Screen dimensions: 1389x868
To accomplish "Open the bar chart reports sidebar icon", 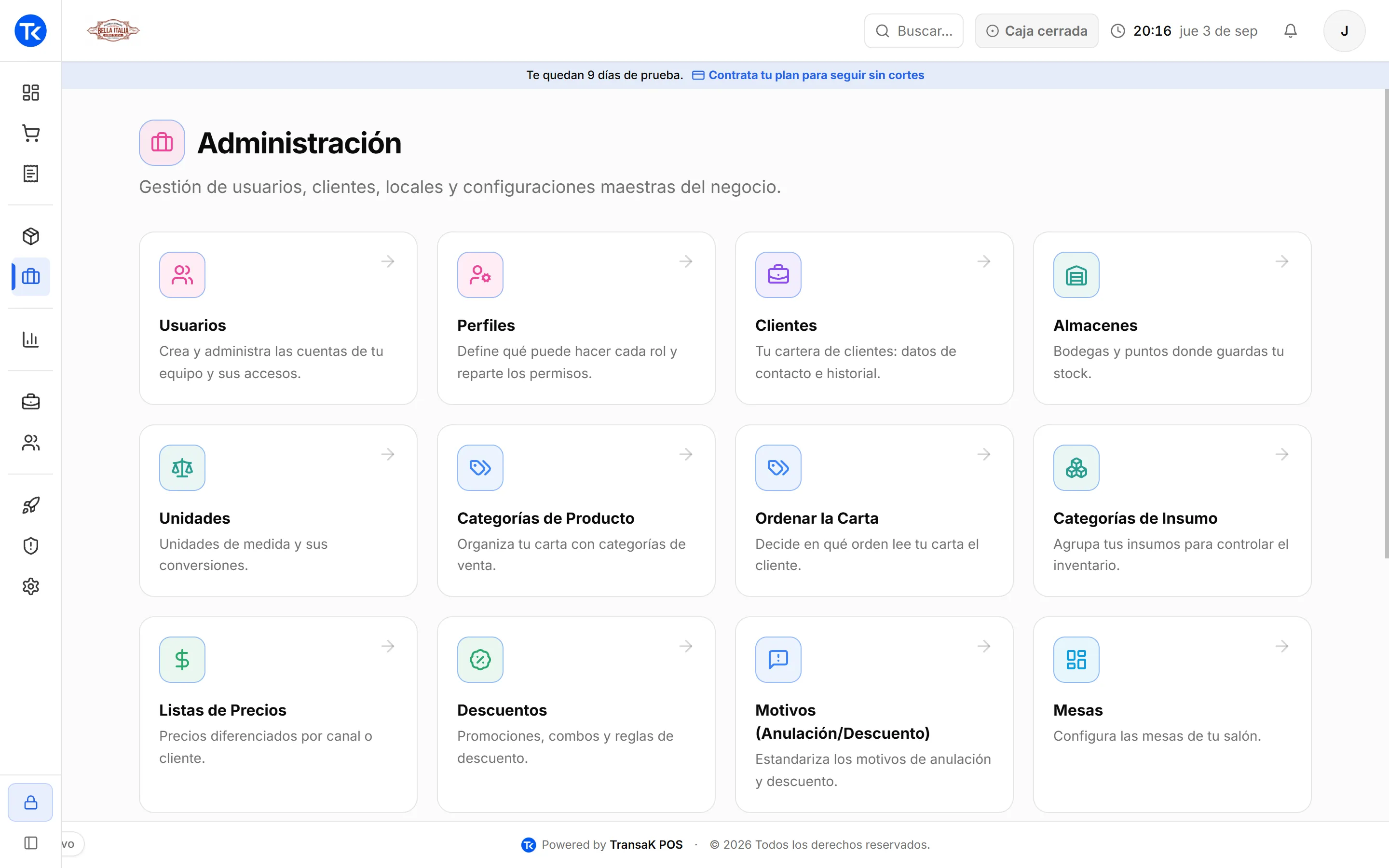I will pos(30,339).
